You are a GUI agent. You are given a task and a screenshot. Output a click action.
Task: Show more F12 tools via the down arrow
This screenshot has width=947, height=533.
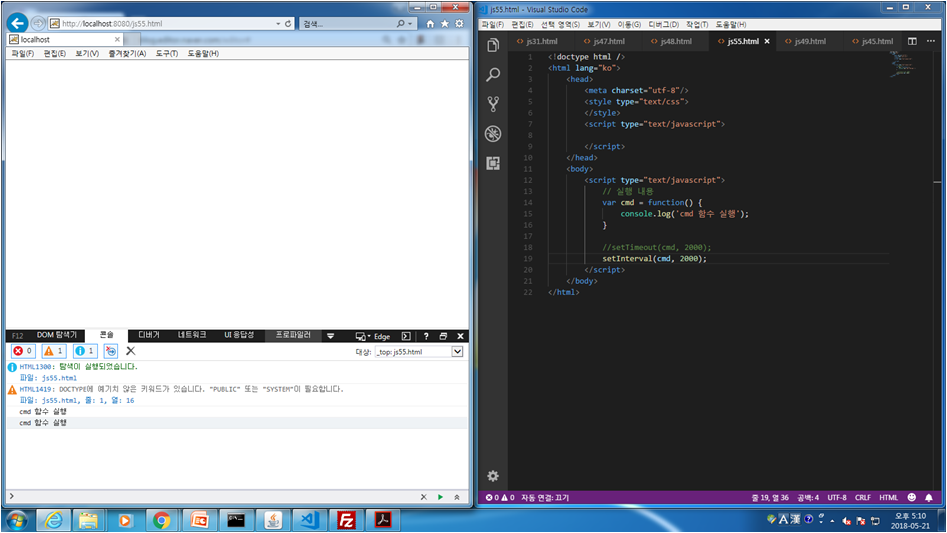click(330, 336)
